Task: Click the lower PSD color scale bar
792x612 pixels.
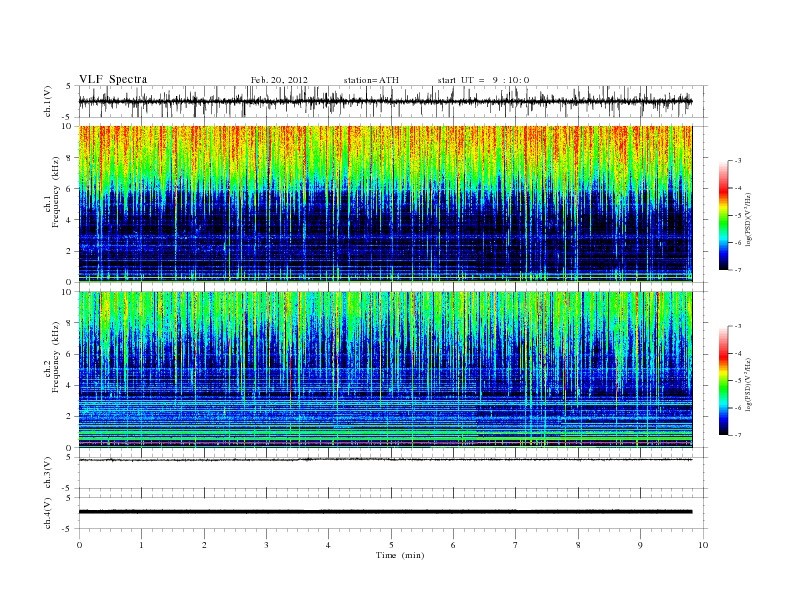Action: [x=723, y=380]
